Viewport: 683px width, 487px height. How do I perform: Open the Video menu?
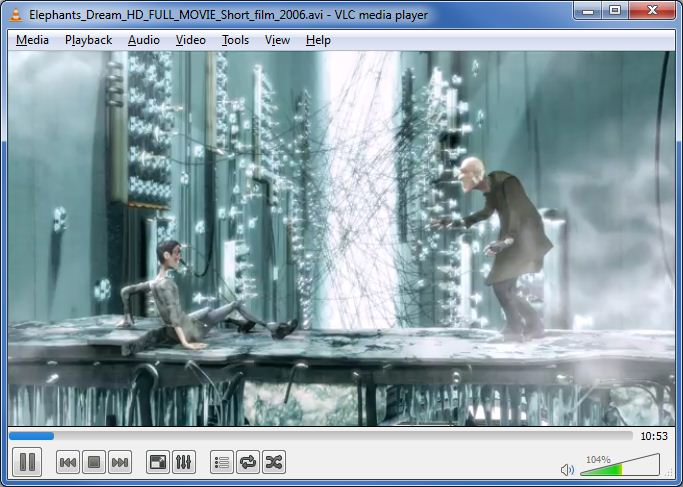[190, 40]
